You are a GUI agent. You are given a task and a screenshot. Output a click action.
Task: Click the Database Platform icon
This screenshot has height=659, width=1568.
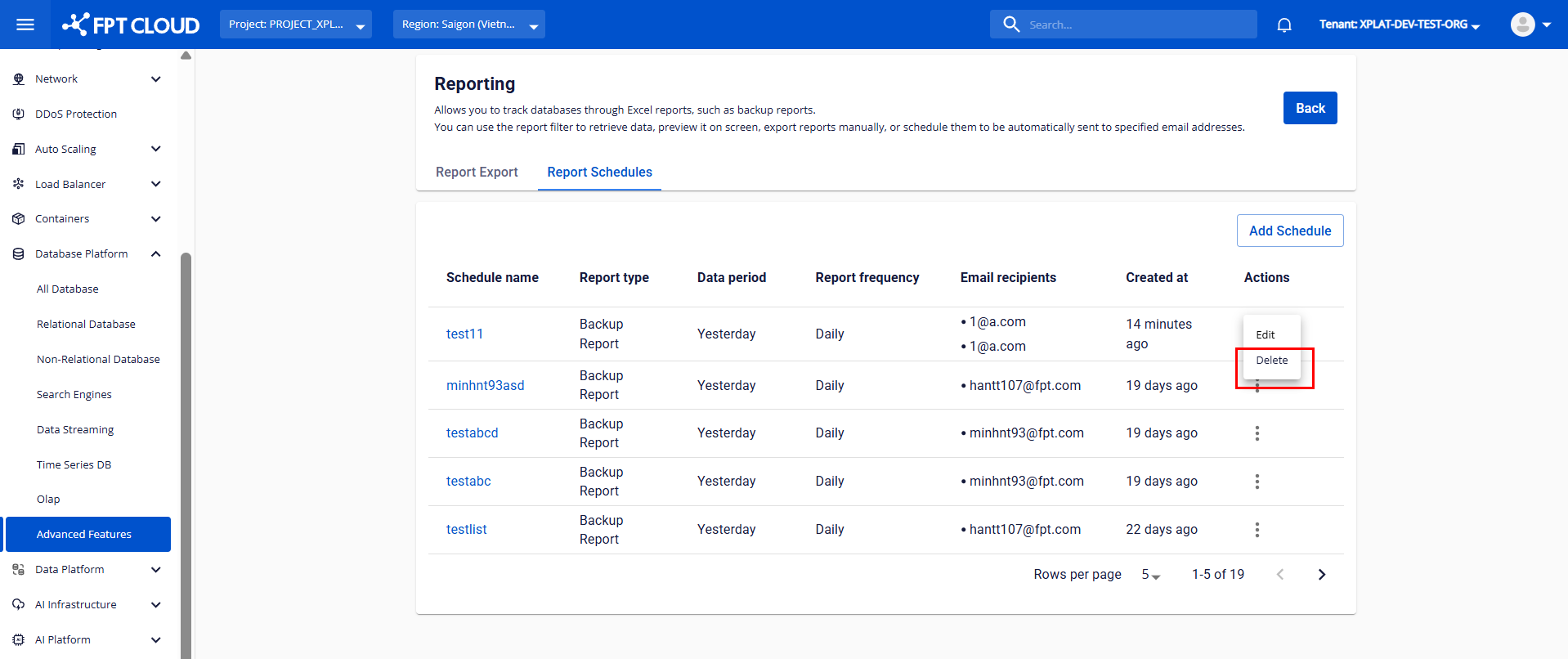[19, 254]
